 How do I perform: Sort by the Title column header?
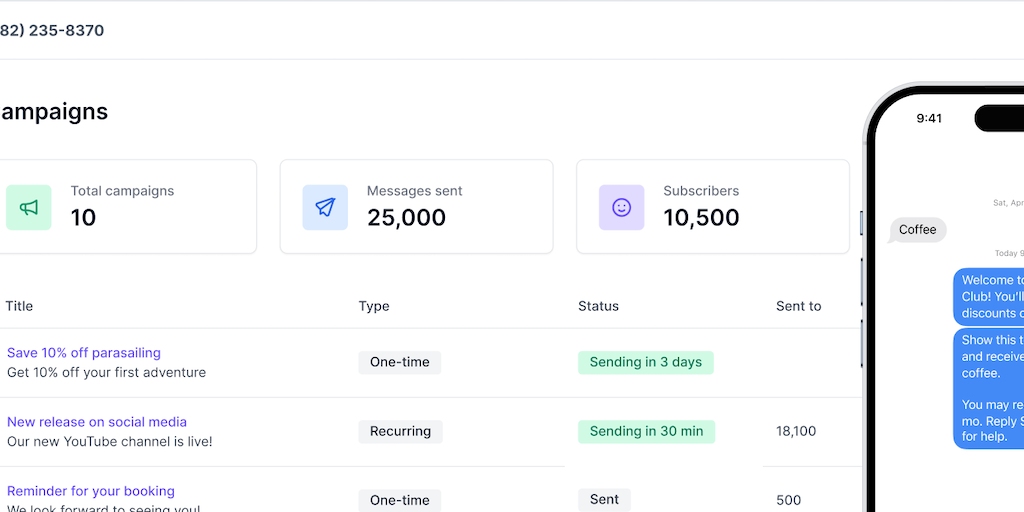pos(19,306)
